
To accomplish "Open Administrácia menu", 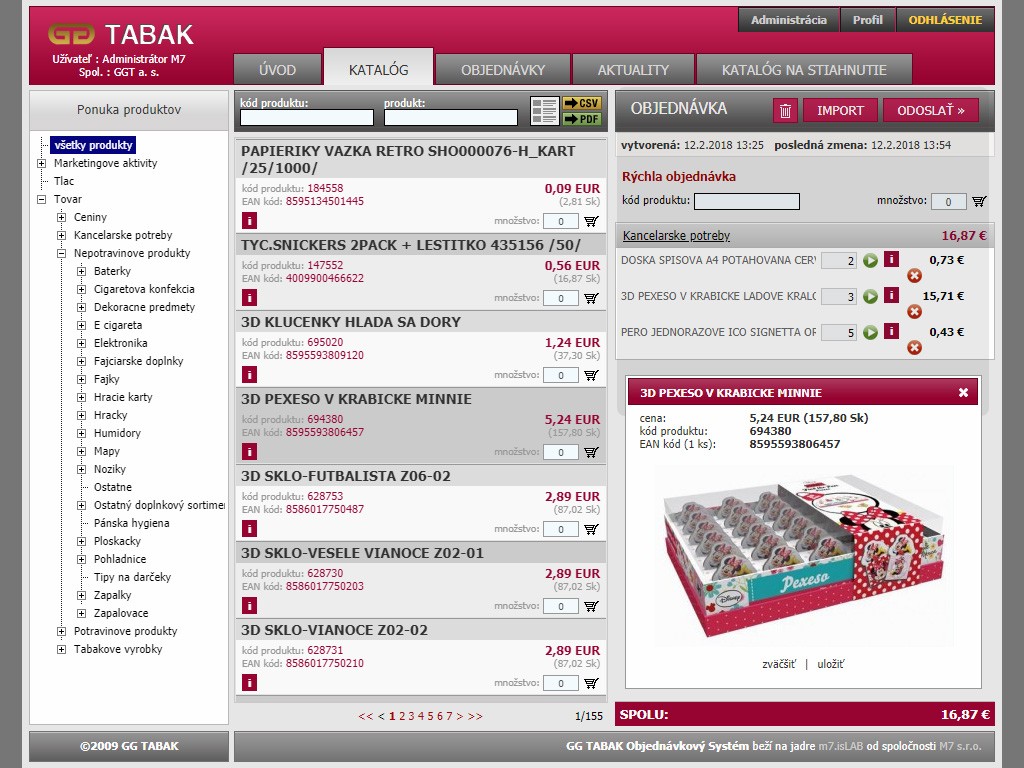I will click(789, 20).
